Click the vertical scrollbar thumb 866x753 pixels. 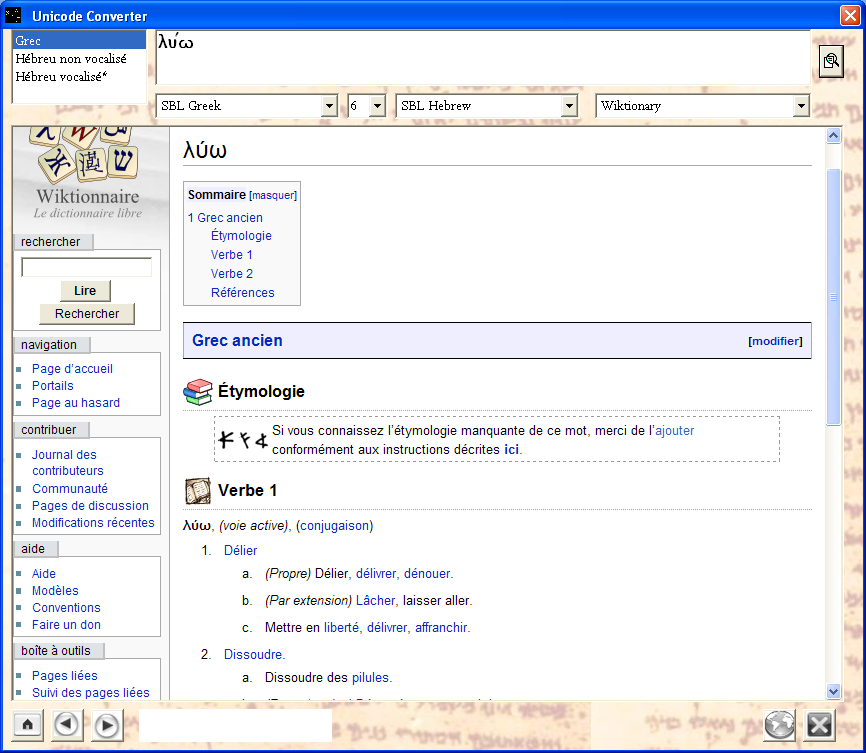click(x=833, y=297)
